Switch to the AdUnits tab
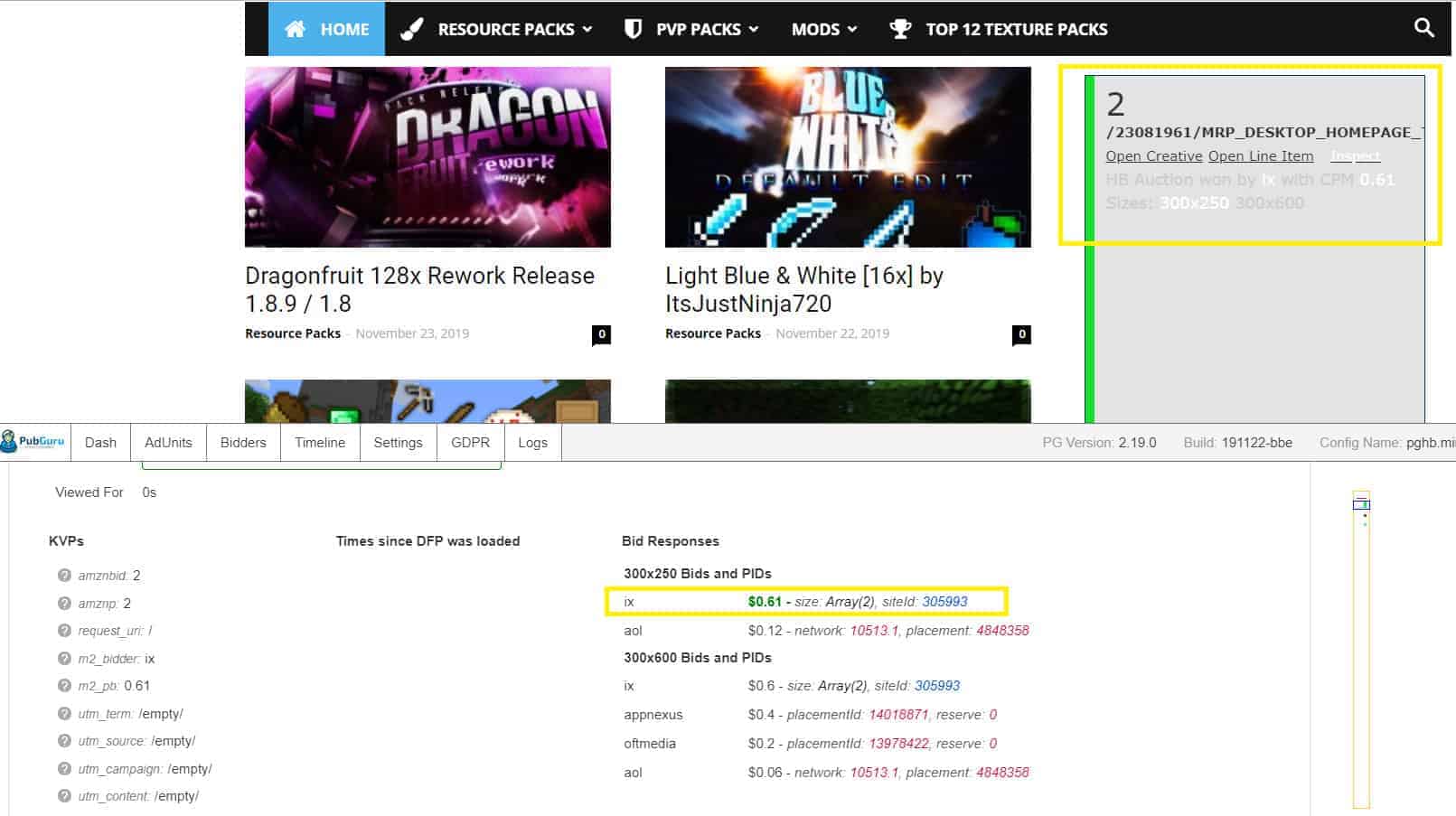 click(168, 442)
